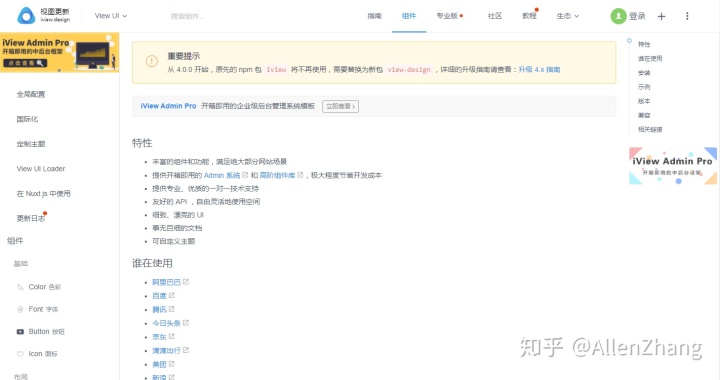Open the 京东 link
Image resolution: width=720 pixels, height=380 pixels.
click(159, 337)
